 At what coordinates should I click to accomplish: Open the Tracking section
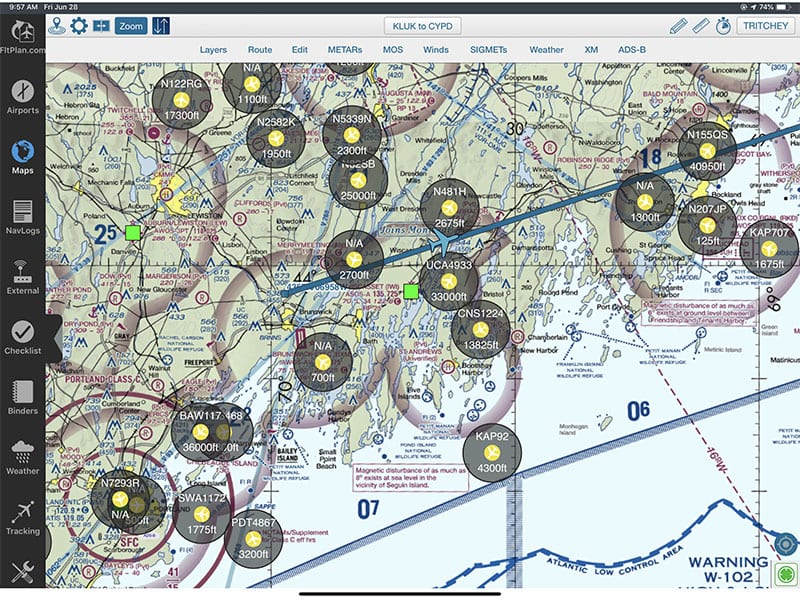tap(22, 518)
